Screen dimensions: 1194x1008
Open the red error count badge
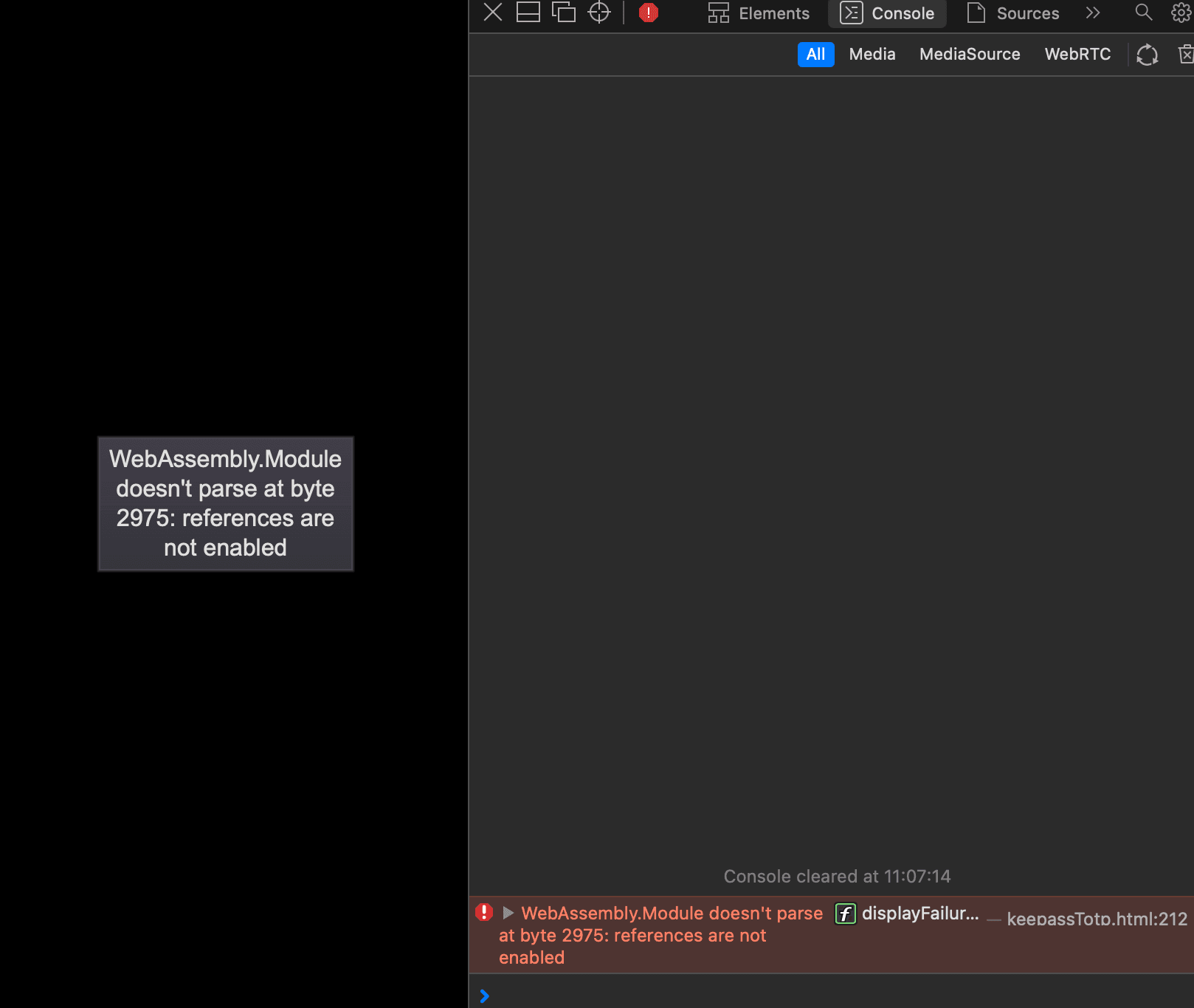(647, 13)
